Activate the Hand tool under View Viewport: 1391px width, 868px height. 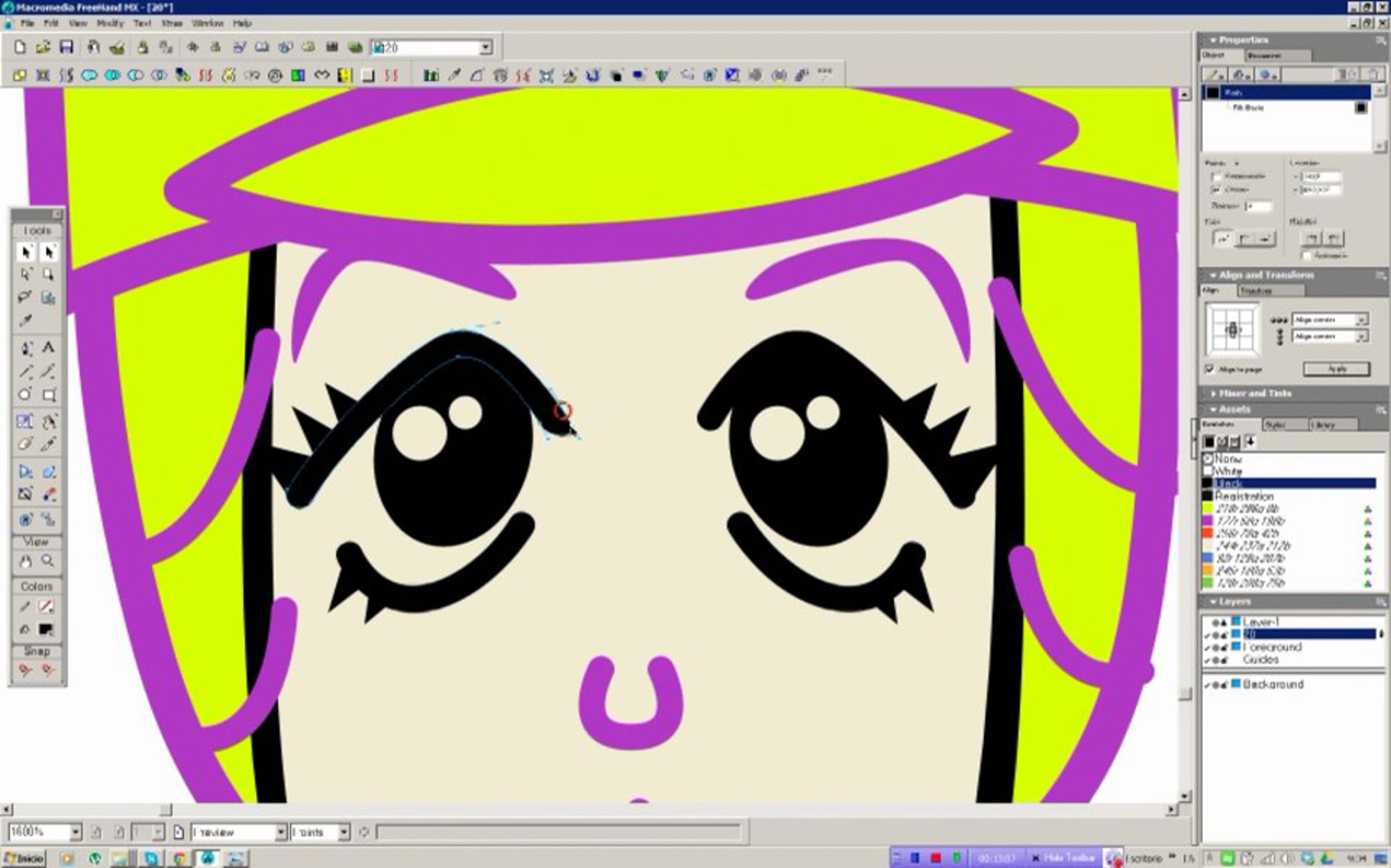pyautogui.click(x=26, y=561)
